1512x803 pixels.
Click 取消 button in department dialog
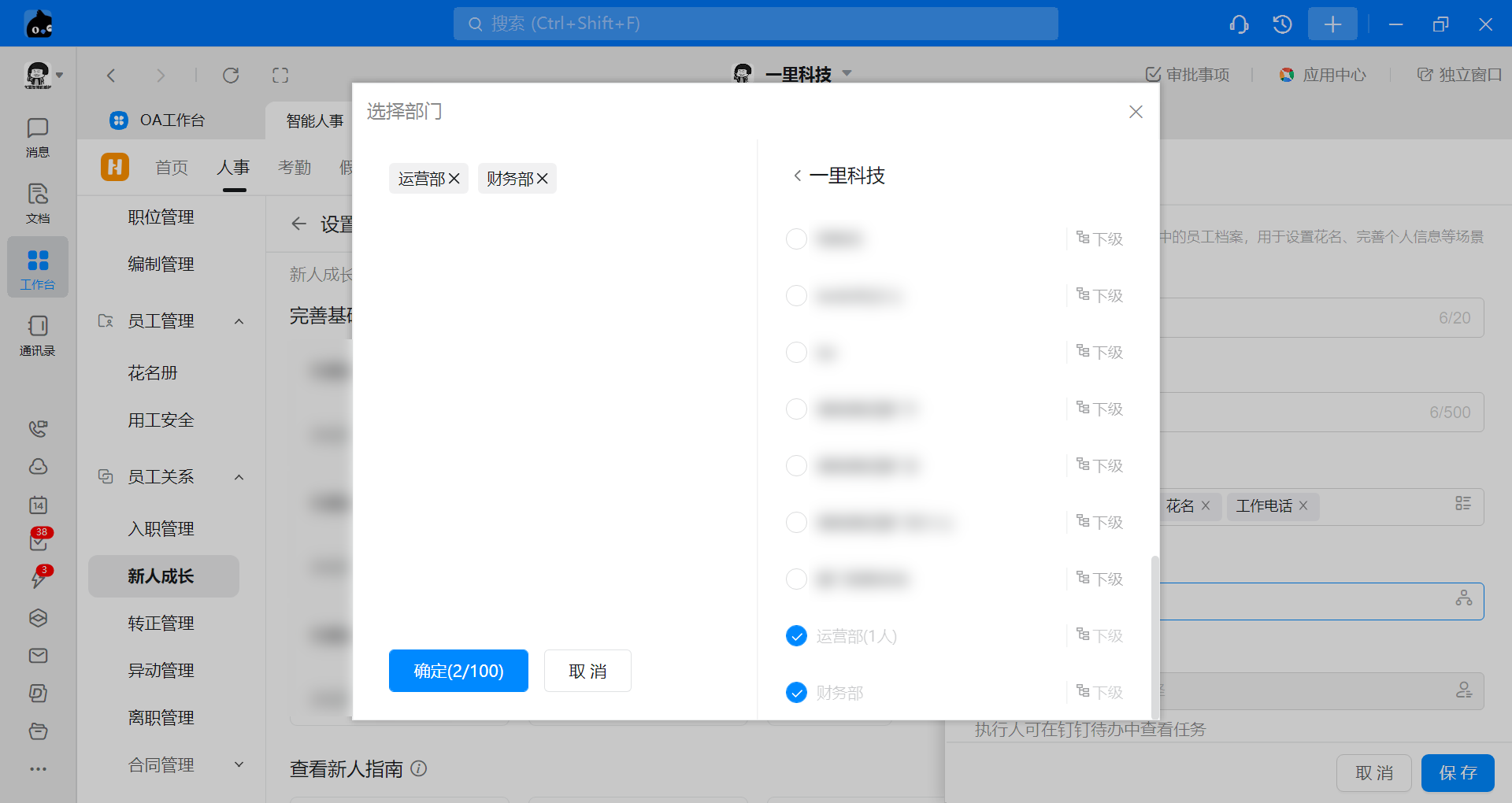pos(587,671)
